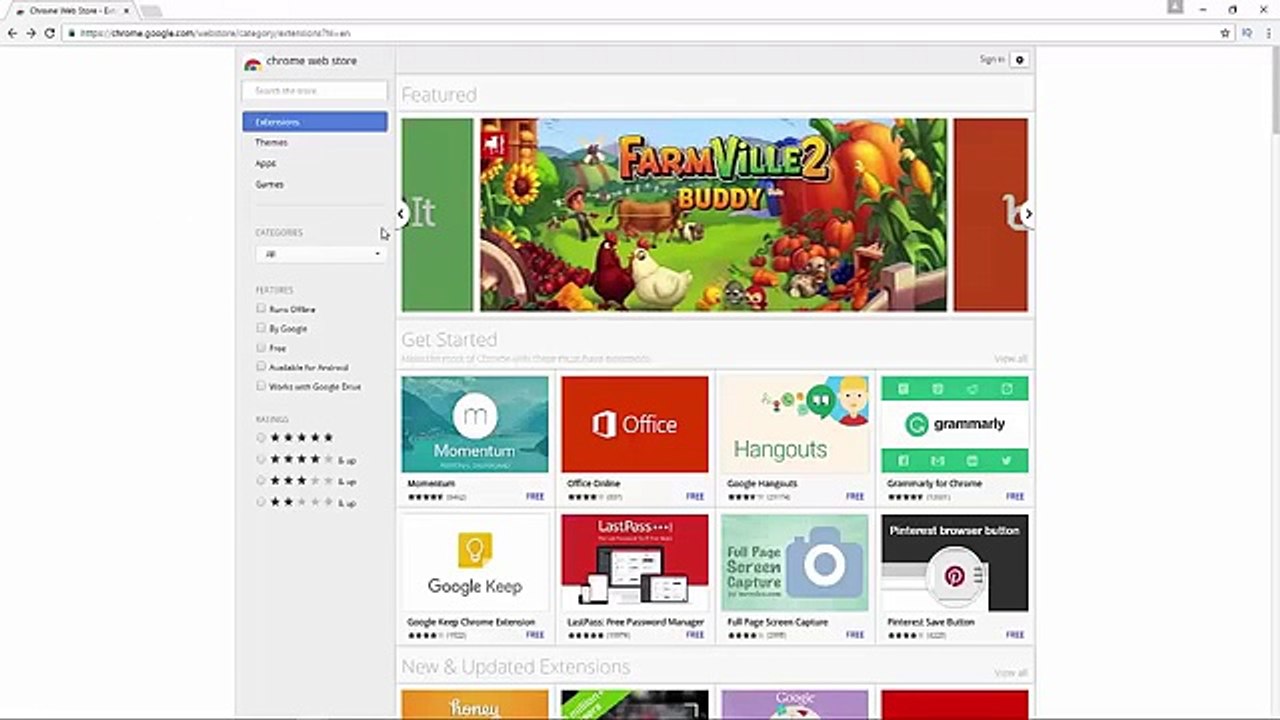
Task: Enable the Available for Android filter
Action: coord(261,367)
